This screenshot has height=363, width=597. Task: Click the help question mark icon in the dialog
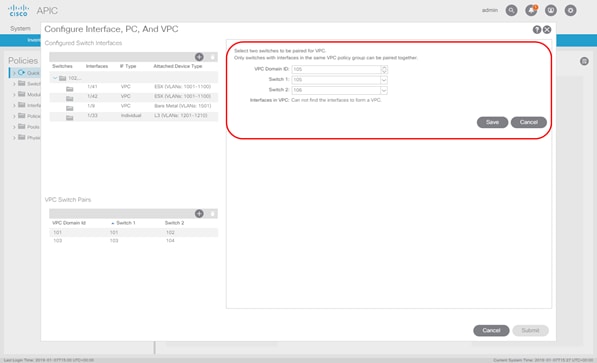point(537,30)
